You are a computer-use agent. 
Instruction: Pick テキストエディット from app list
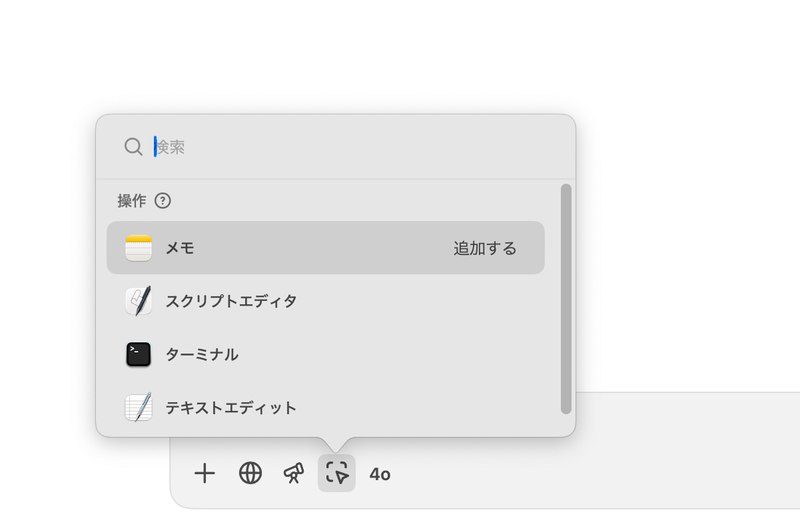(x=231, y=407)
